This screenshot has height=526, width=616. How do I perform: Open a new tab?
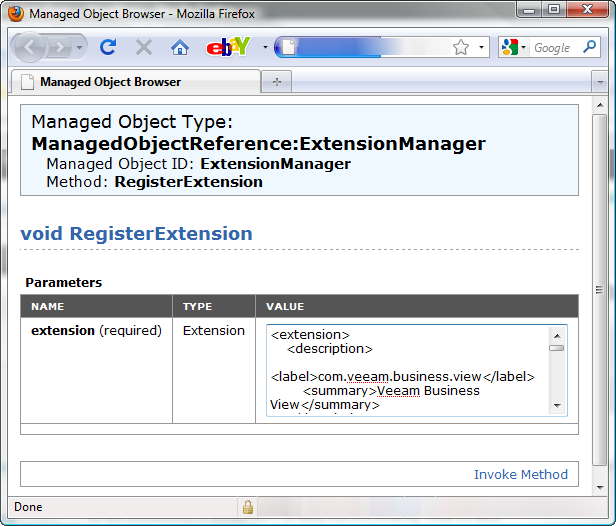[277, 82]
